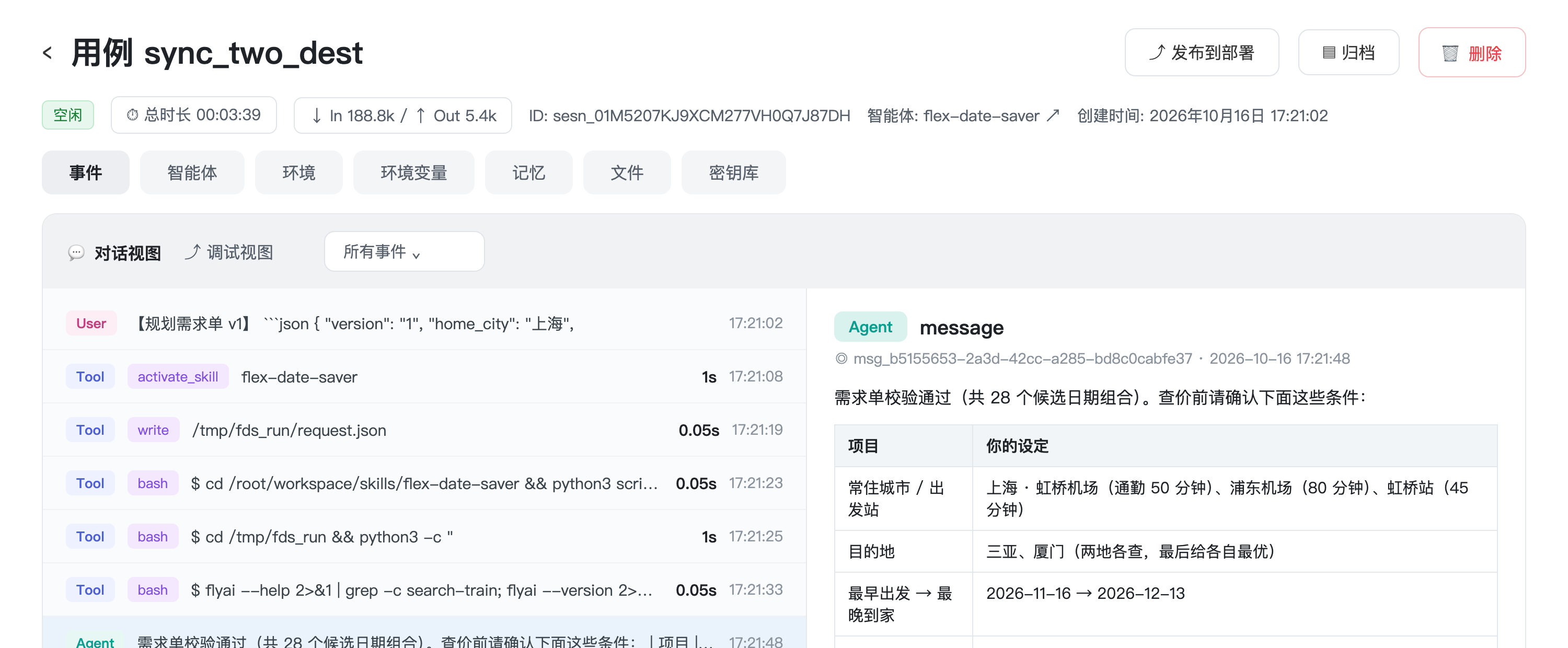Click the speech bubble icon beside 对话视图
Viewport: 1568px width, 648px height.
(76, 252)
